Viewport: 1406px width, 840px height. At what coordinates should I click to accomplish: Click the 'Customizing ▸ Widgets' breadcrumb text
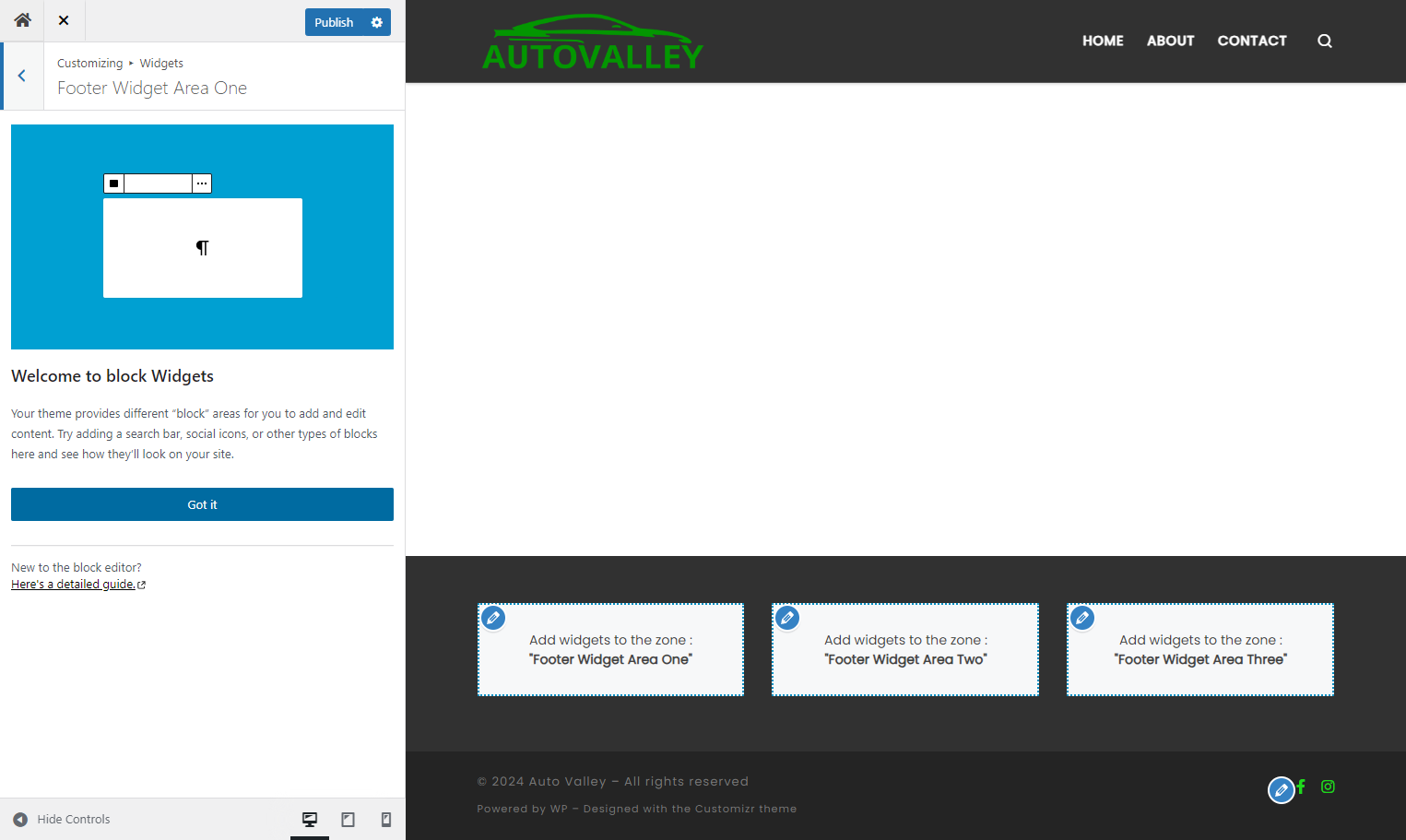click(x=120, y=63)
